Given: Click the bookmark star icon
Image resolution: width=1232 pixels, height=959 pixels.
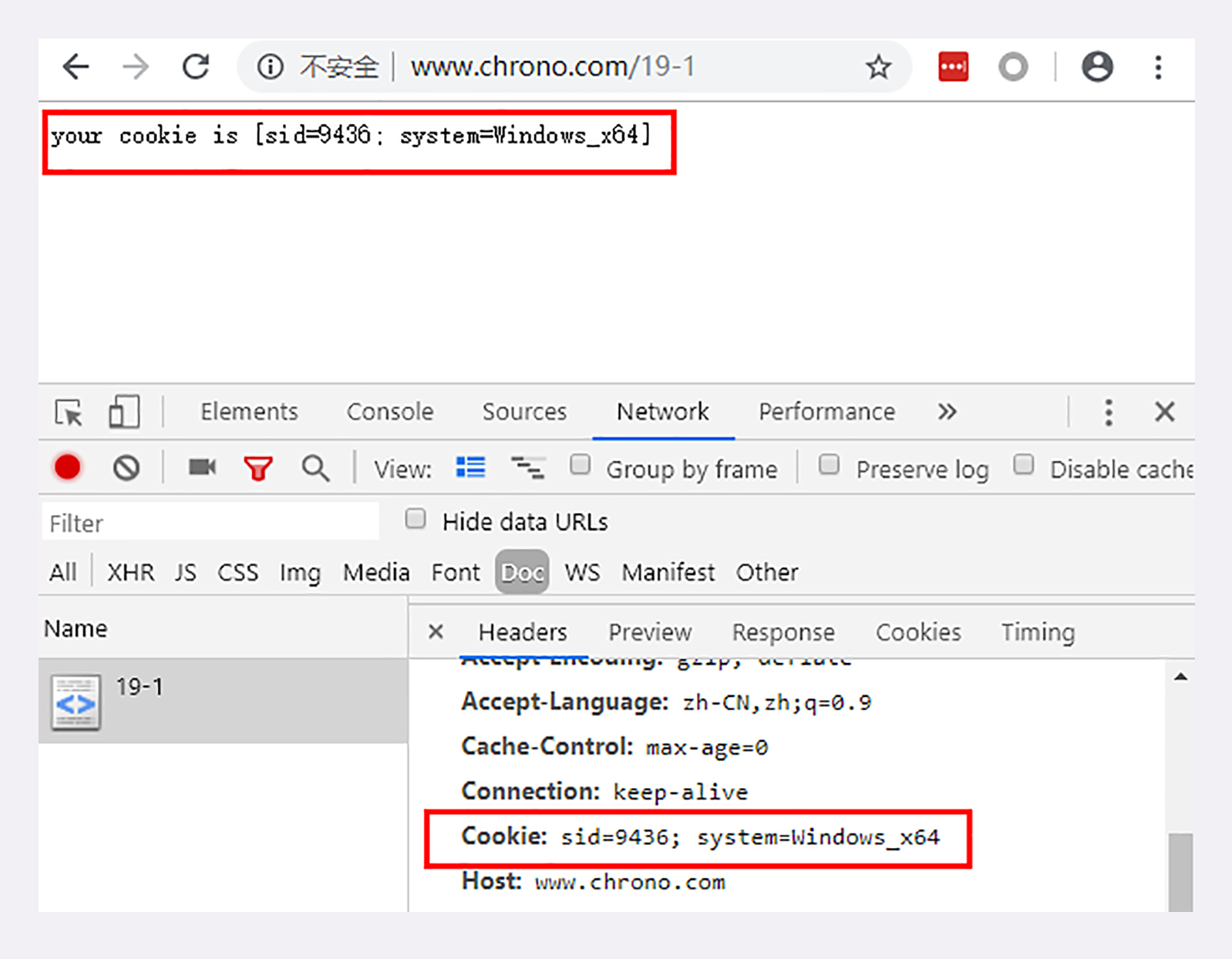Looking at the screenshot, I should pos(878,67).
